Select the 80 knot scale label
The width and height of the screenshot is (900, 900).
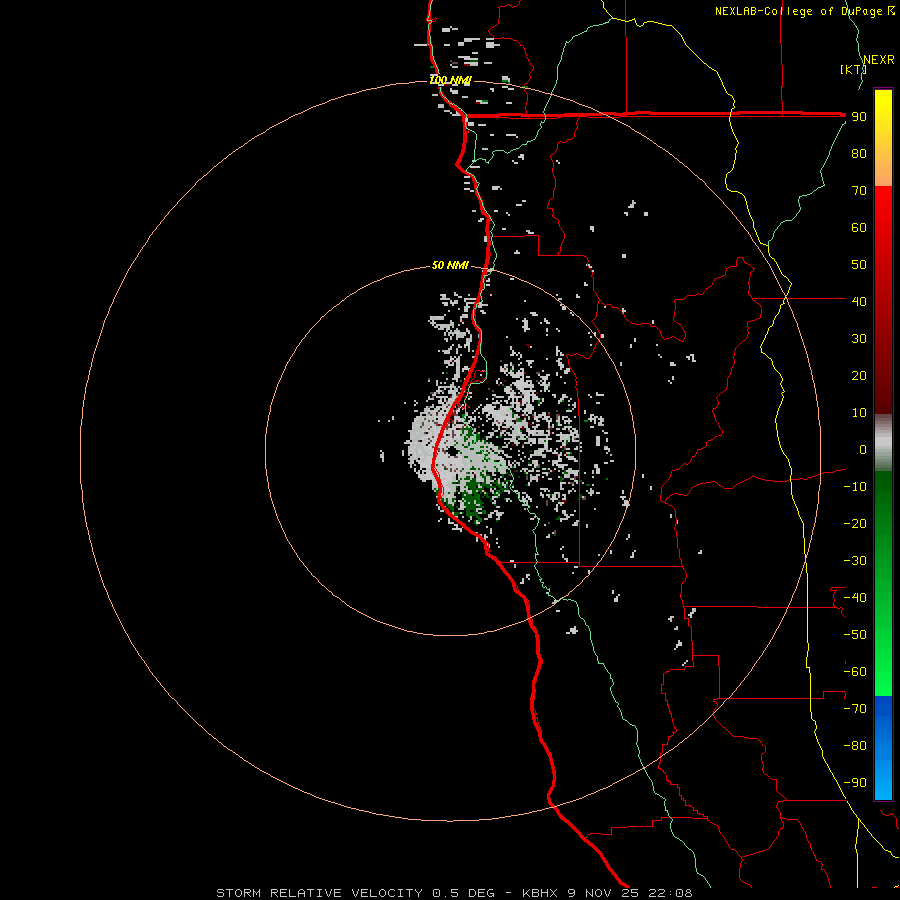tap(859, 153)
